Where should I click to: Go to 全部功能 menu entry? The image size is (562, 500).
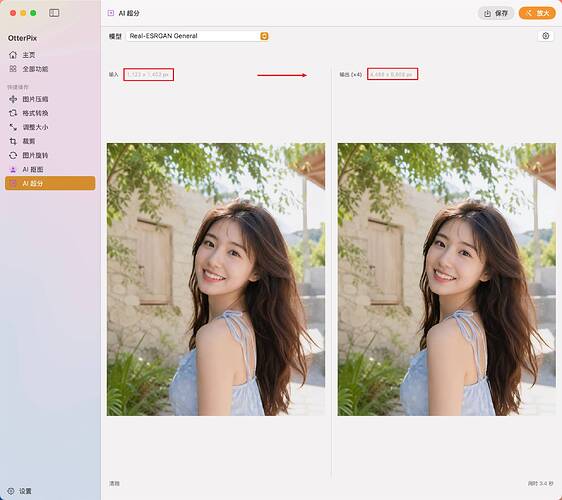(x=35, y=69)
